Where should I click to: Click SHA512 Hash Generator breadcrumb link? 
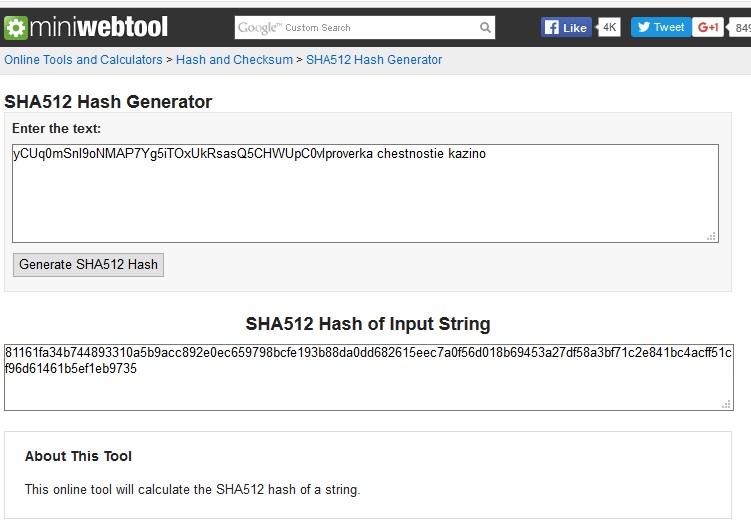tap(374, 60)
